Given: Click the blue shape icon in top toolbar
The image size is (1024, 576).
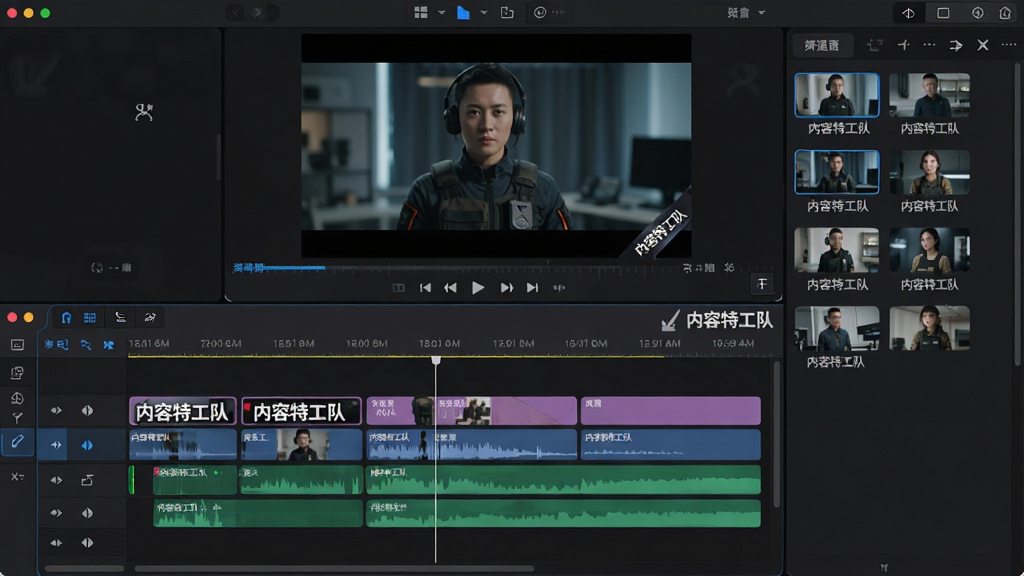Looking at the screenshot, I should (463, 12).
